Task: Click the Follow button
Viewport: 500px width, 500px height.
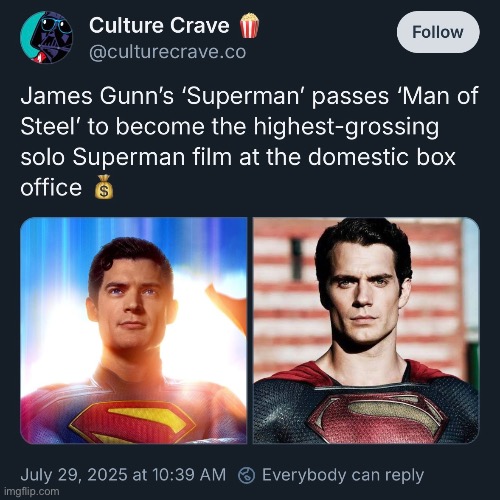Action: coord(438,32)
